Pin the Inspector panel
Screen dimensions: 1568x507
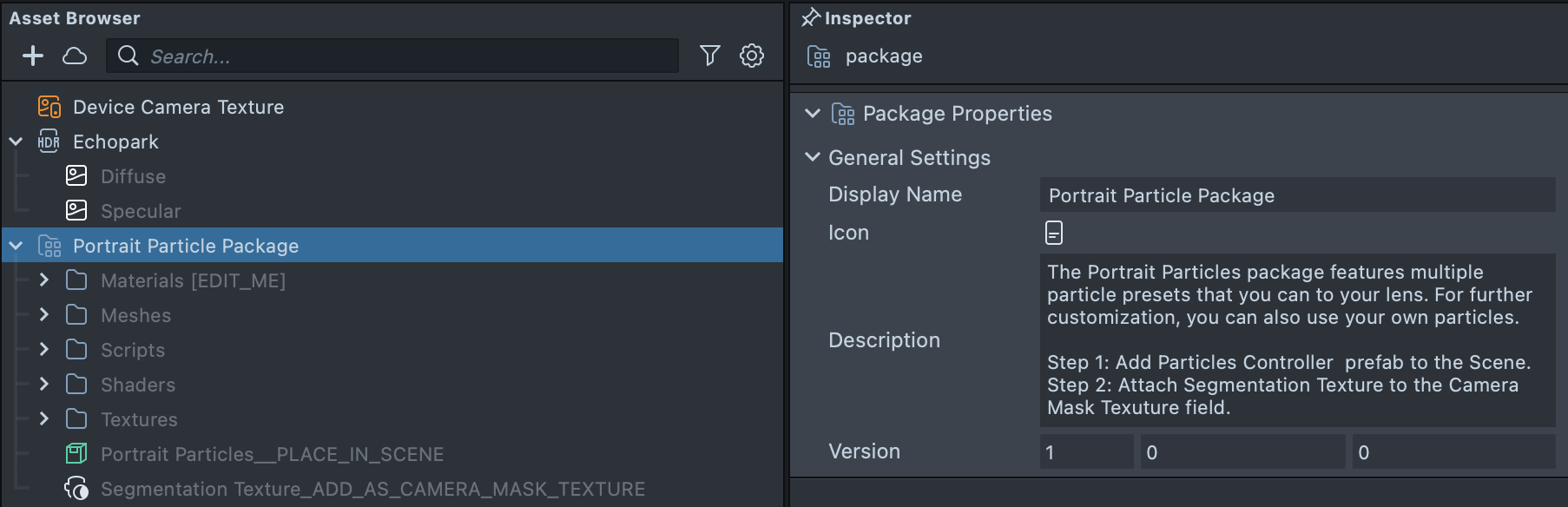[x=811, y=17]
